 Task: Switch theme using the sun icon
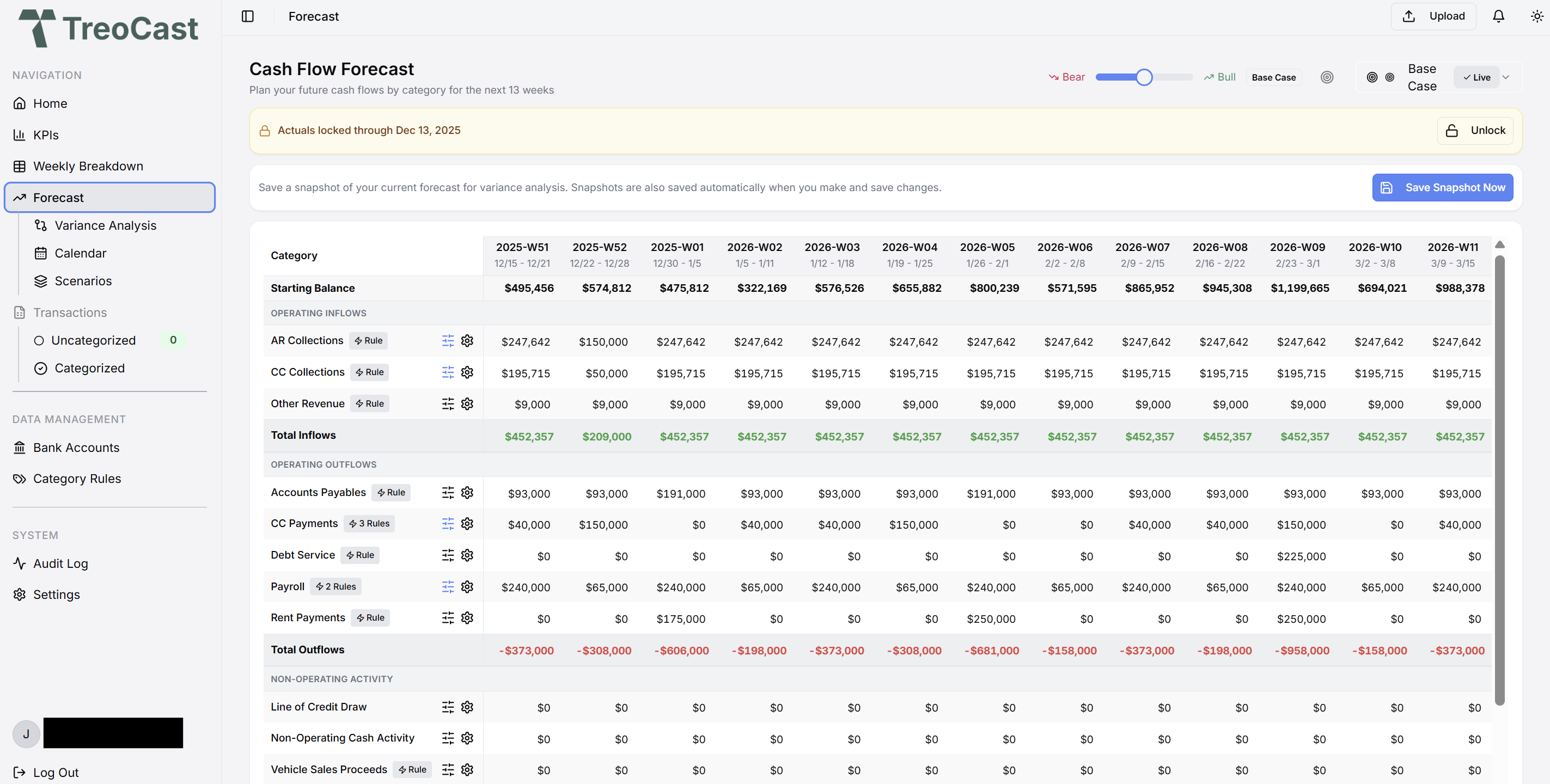[x=1536, y=16]
